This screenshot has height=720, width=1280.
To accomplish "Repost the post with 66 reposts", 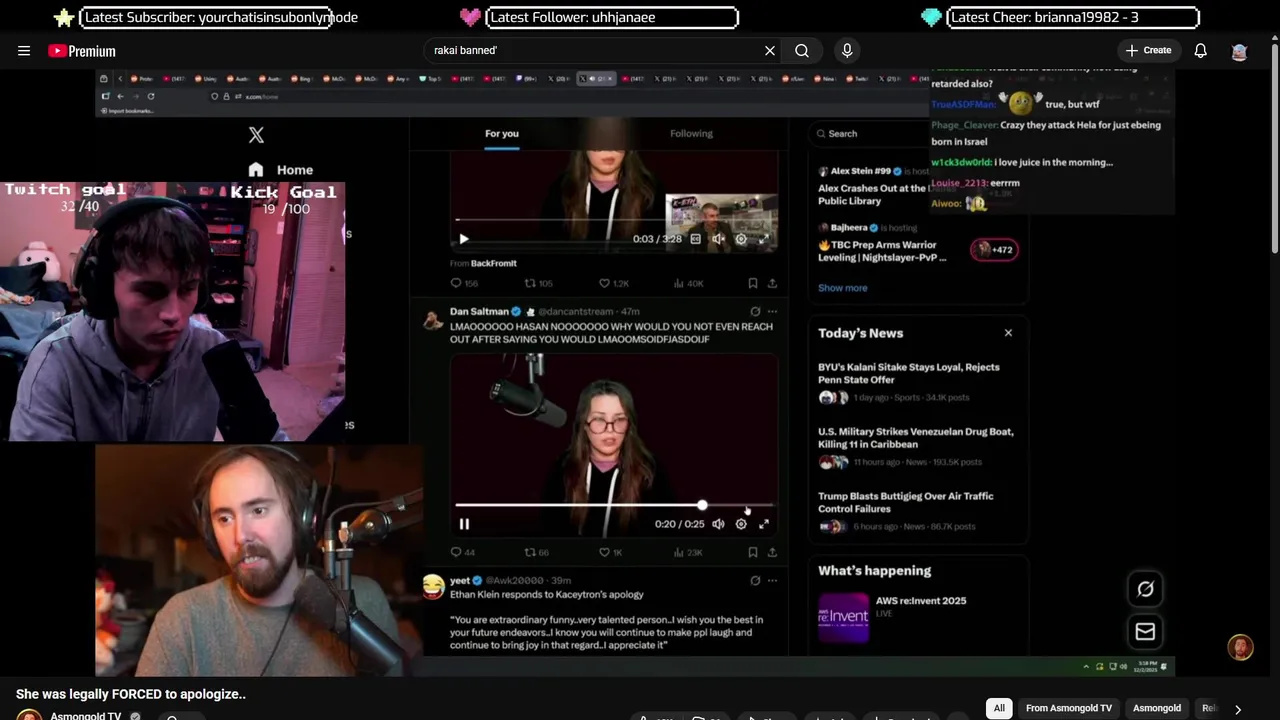I will tap(537, 552).
